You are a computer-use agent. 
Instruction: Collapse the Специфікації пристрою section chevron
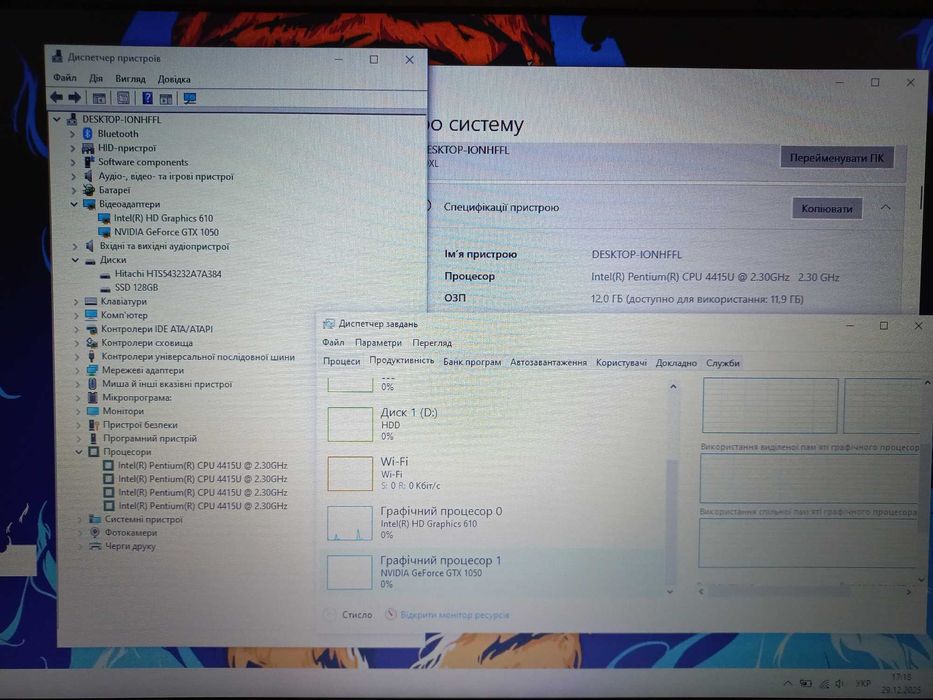(885, 208)
